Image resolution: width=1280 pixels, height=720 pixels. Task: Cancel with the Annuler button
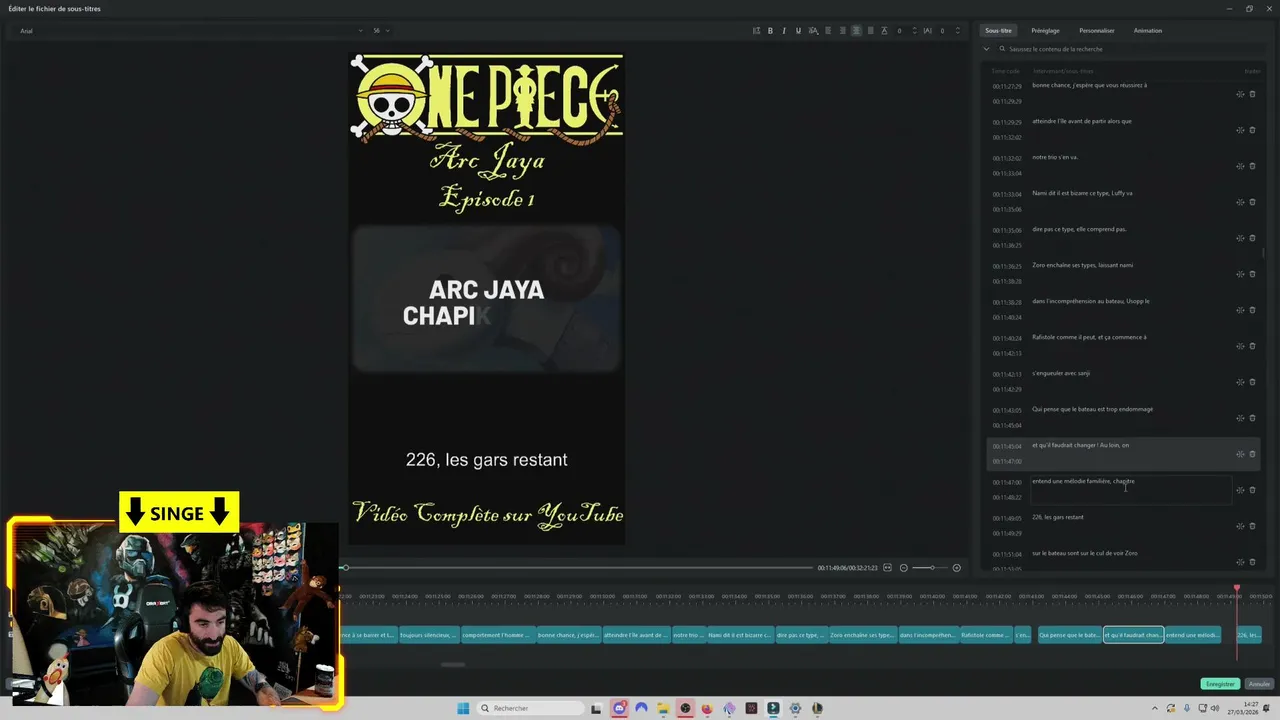pos(1259,684)
